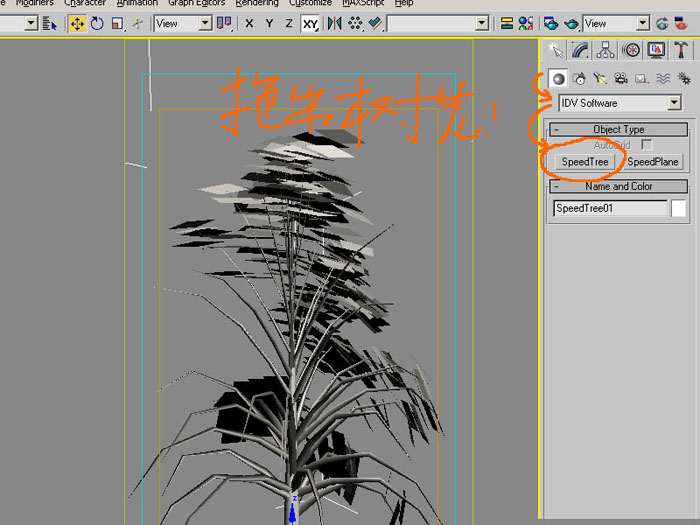Click the SpeedPlane button
The width and height of the screenshot is (700, 525).
pyautogui.click(x=653, y=162)
